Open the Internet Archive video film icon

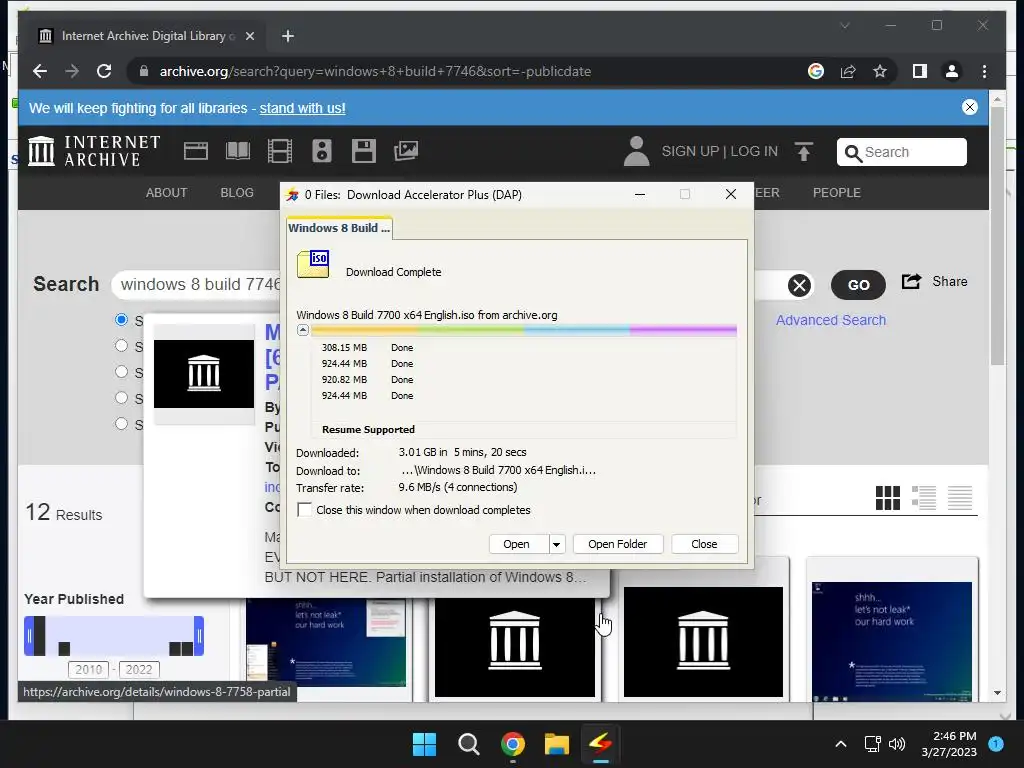click(x=280, y=151)
